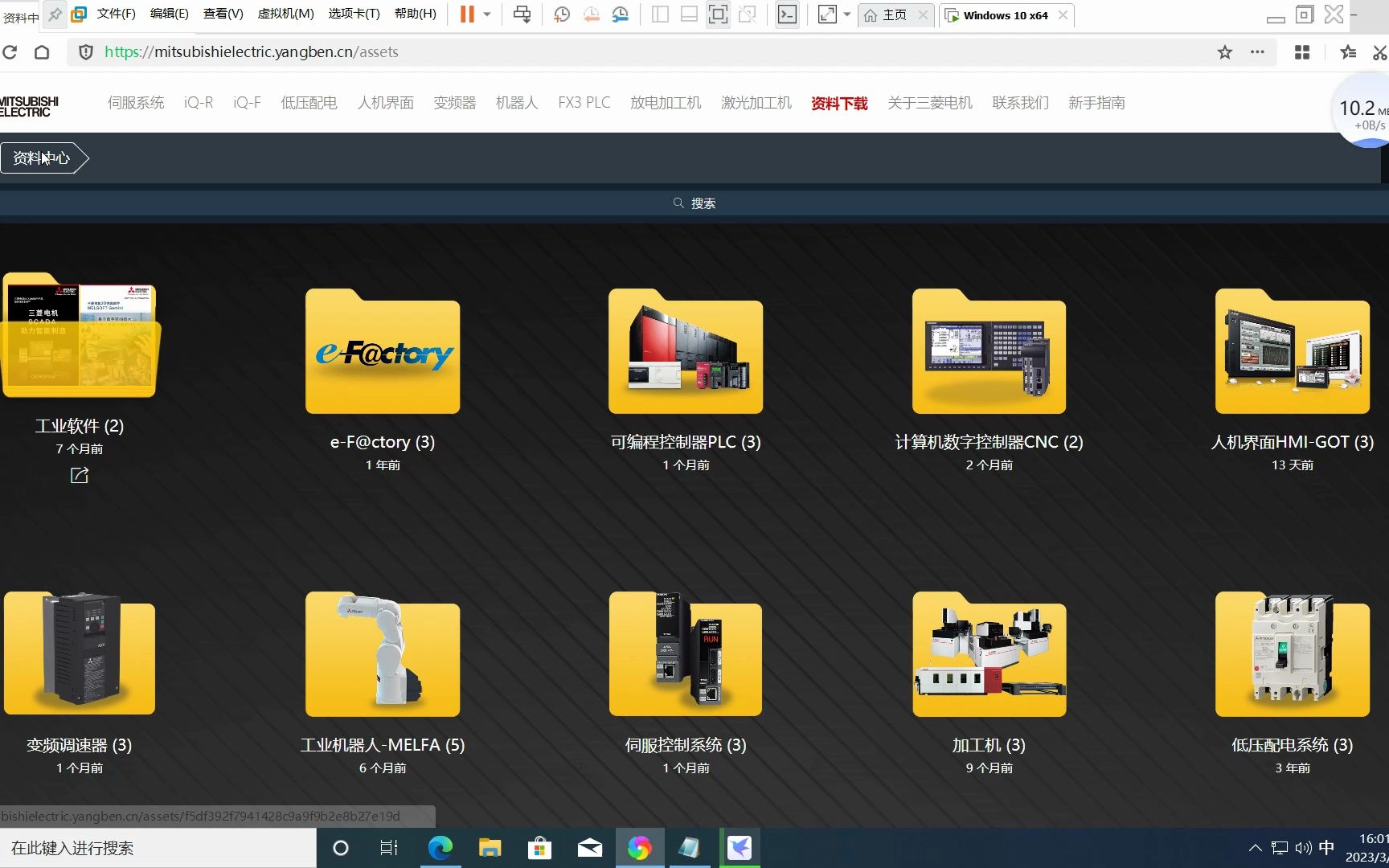Image resolution: width=1389 pixels, height=868 pixels.
Task: Open the e-F@ctory folder
Action: pyautogui.click(x=383, y=351)
